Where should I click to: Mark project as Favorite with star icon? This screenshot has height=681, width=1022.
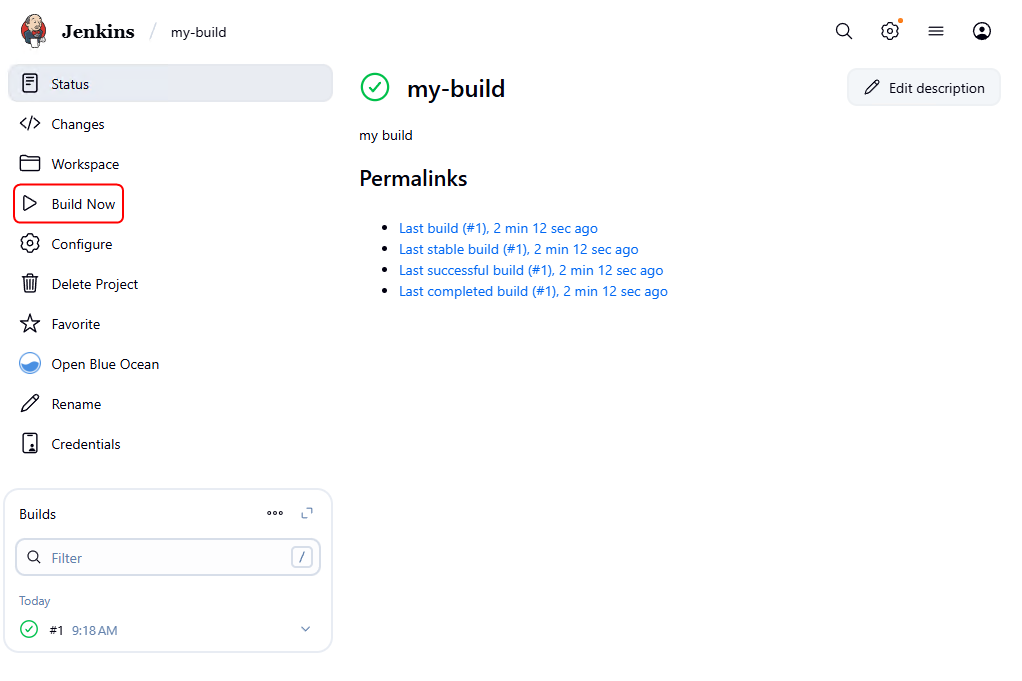[x=30, y=324]
